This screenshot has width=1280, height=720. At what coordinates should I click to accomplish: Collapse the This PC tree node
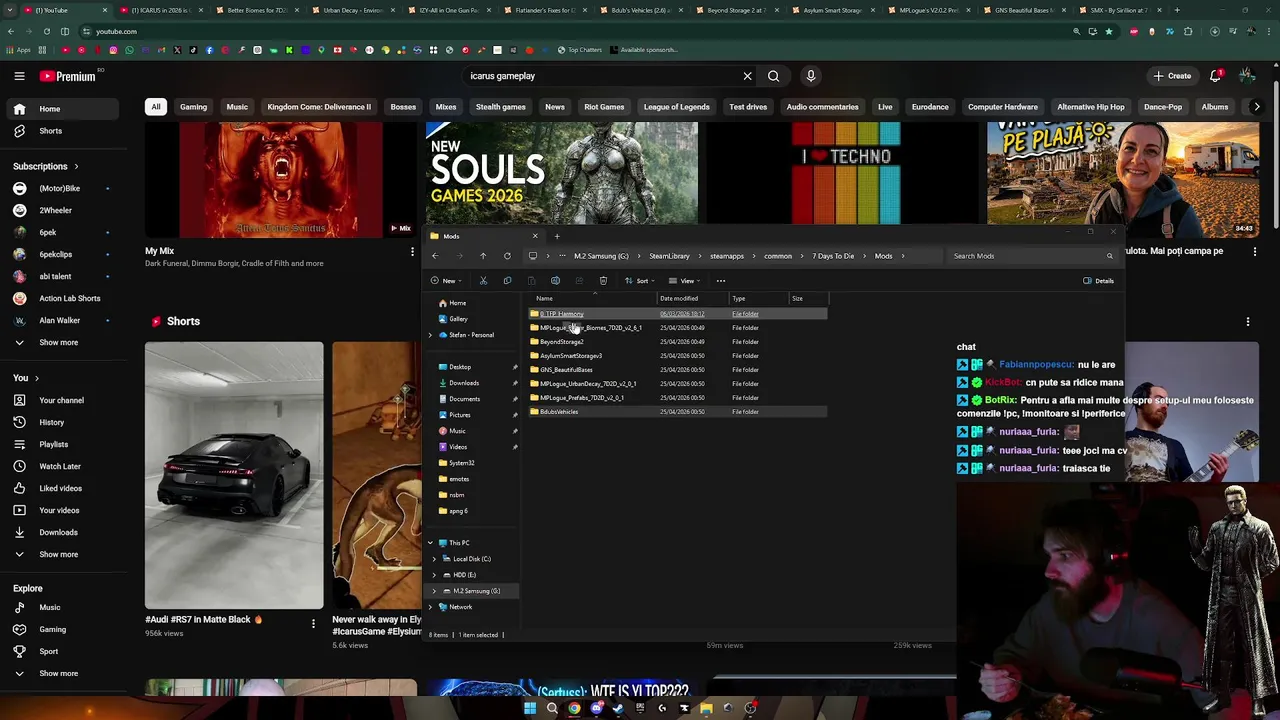(x=431, y=543)
